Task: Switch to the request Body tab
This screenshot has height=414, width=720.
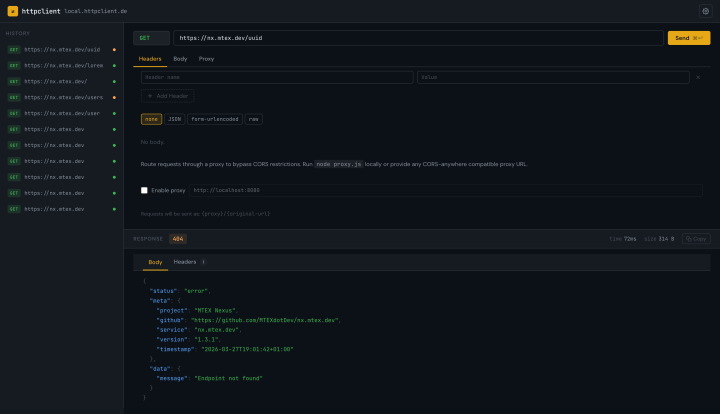Action: point(180,59)
